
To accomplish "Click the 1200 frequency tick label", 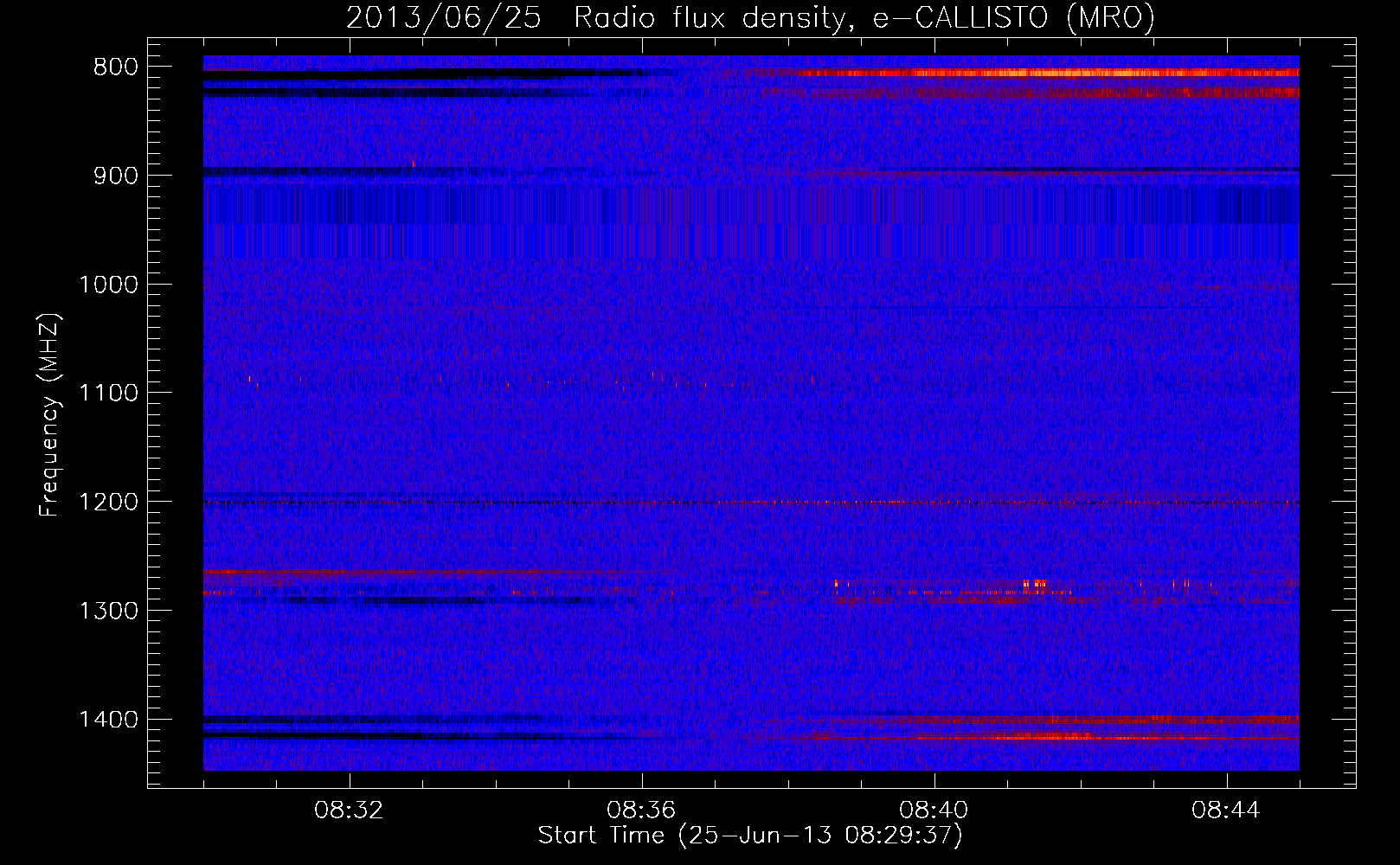I will click(x=108, y=502).
